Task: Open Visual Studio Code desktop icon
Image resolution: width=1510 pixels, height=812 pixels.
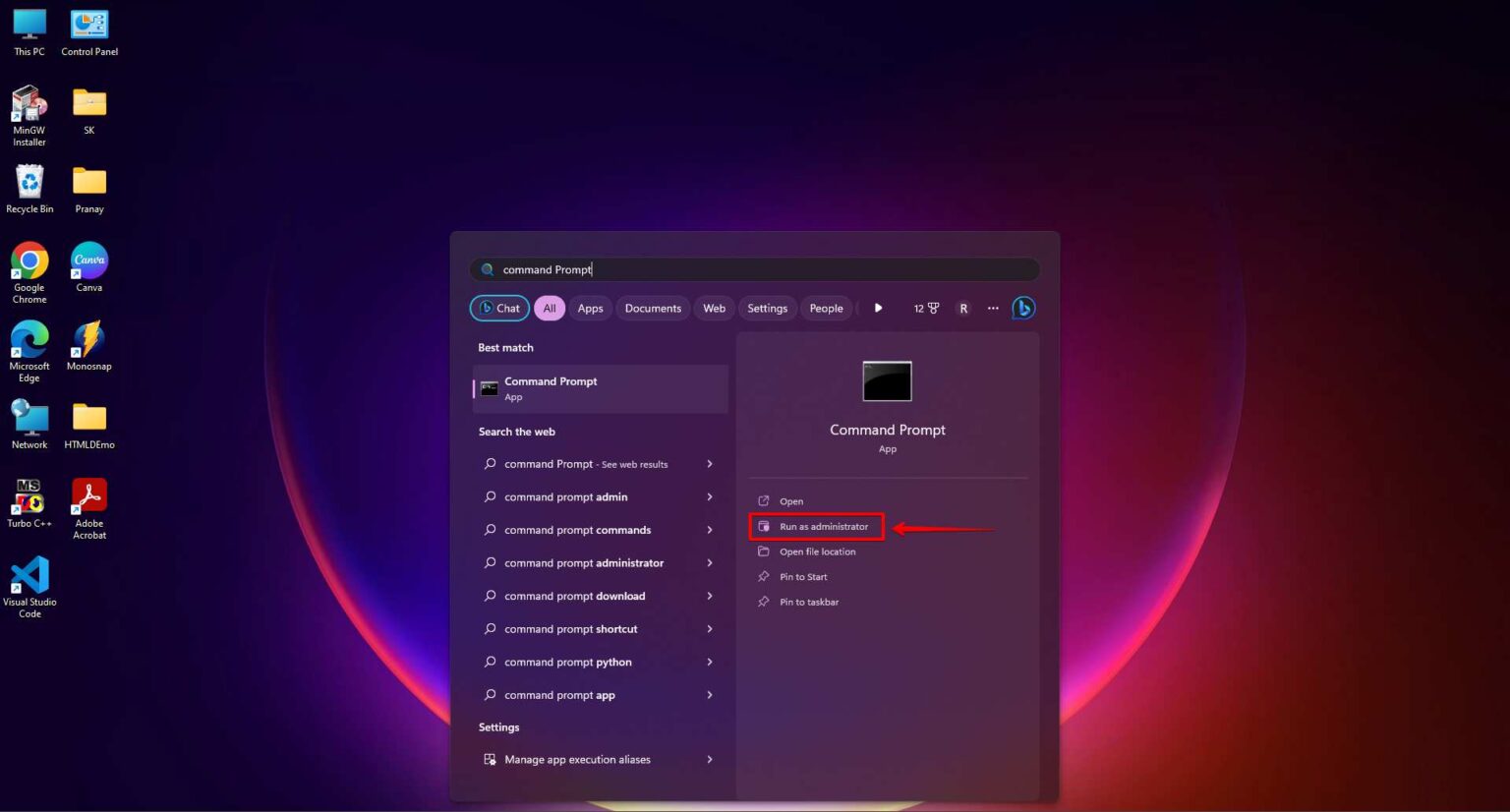Action: click(x=29, y=575)
